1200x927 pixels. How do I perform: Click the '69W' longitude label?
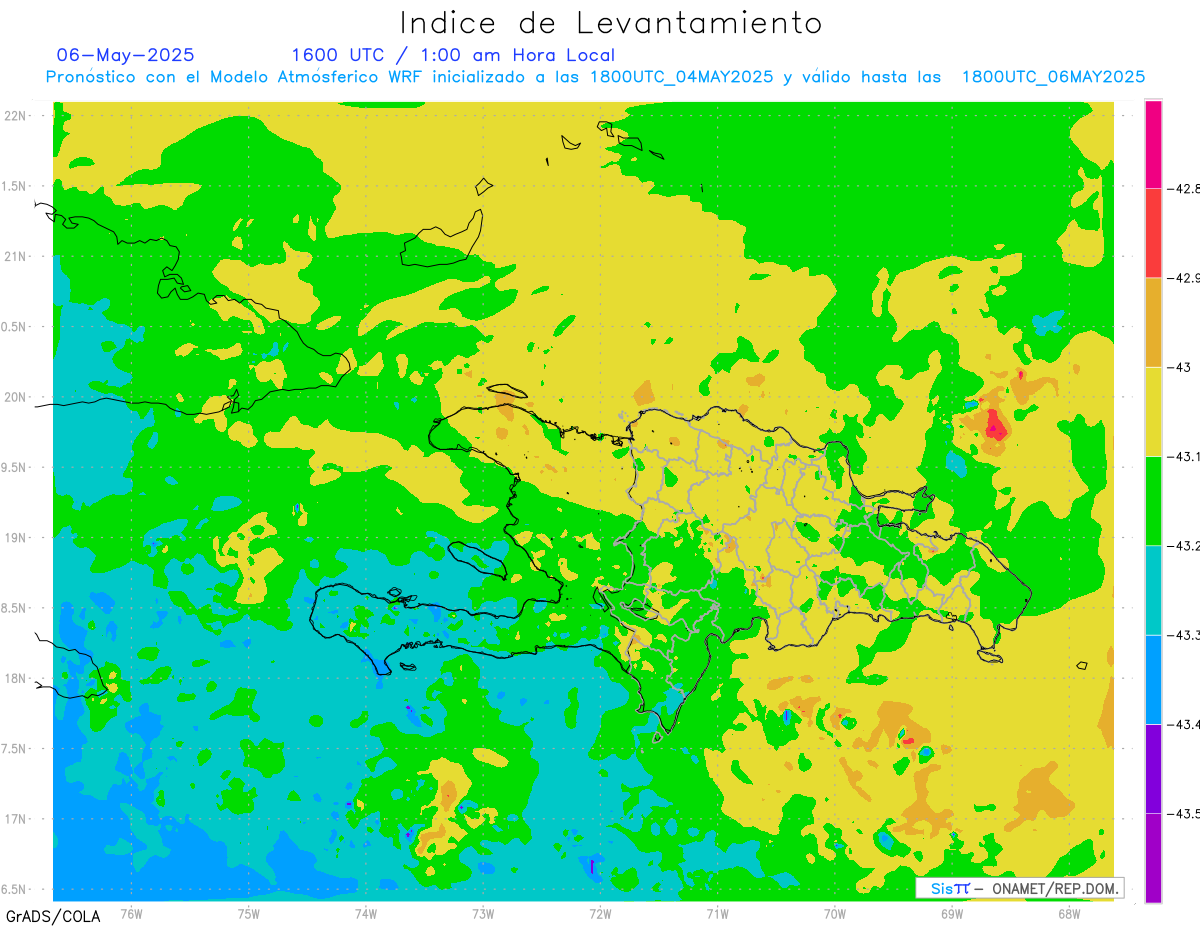point(952,913)
